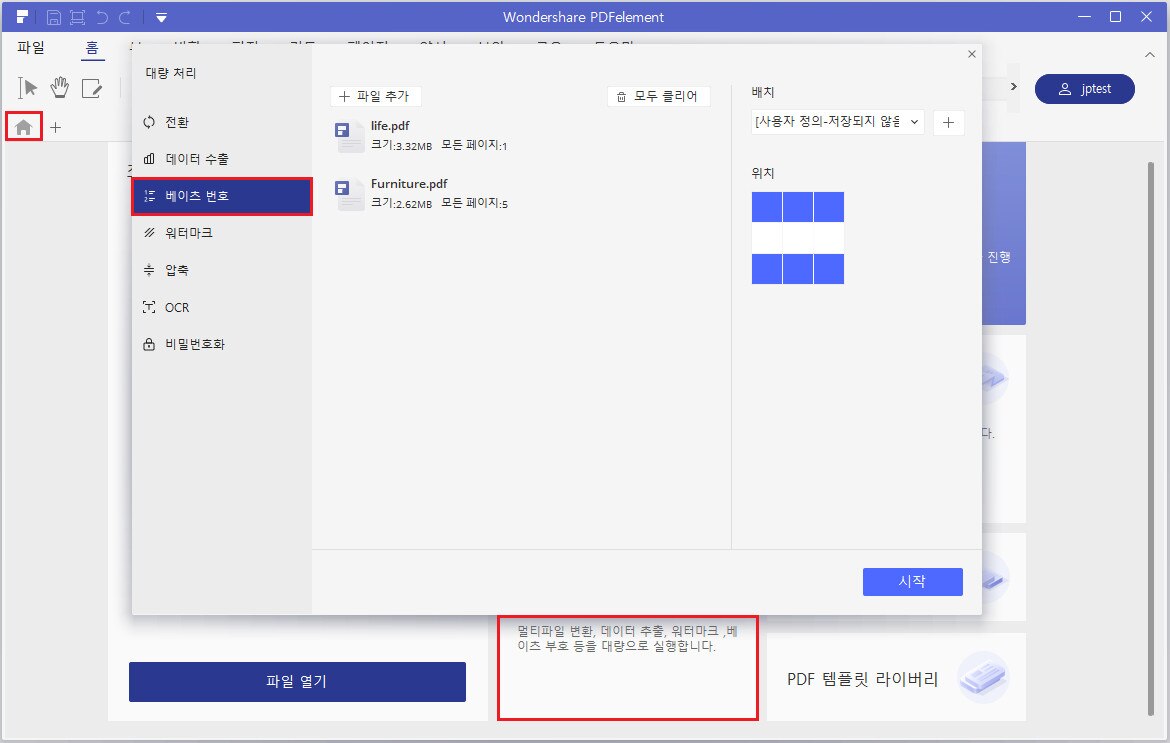1170x743 pixels.
Task: Click the Edit tool icon in the toolbar
Action: pos(92,88)
